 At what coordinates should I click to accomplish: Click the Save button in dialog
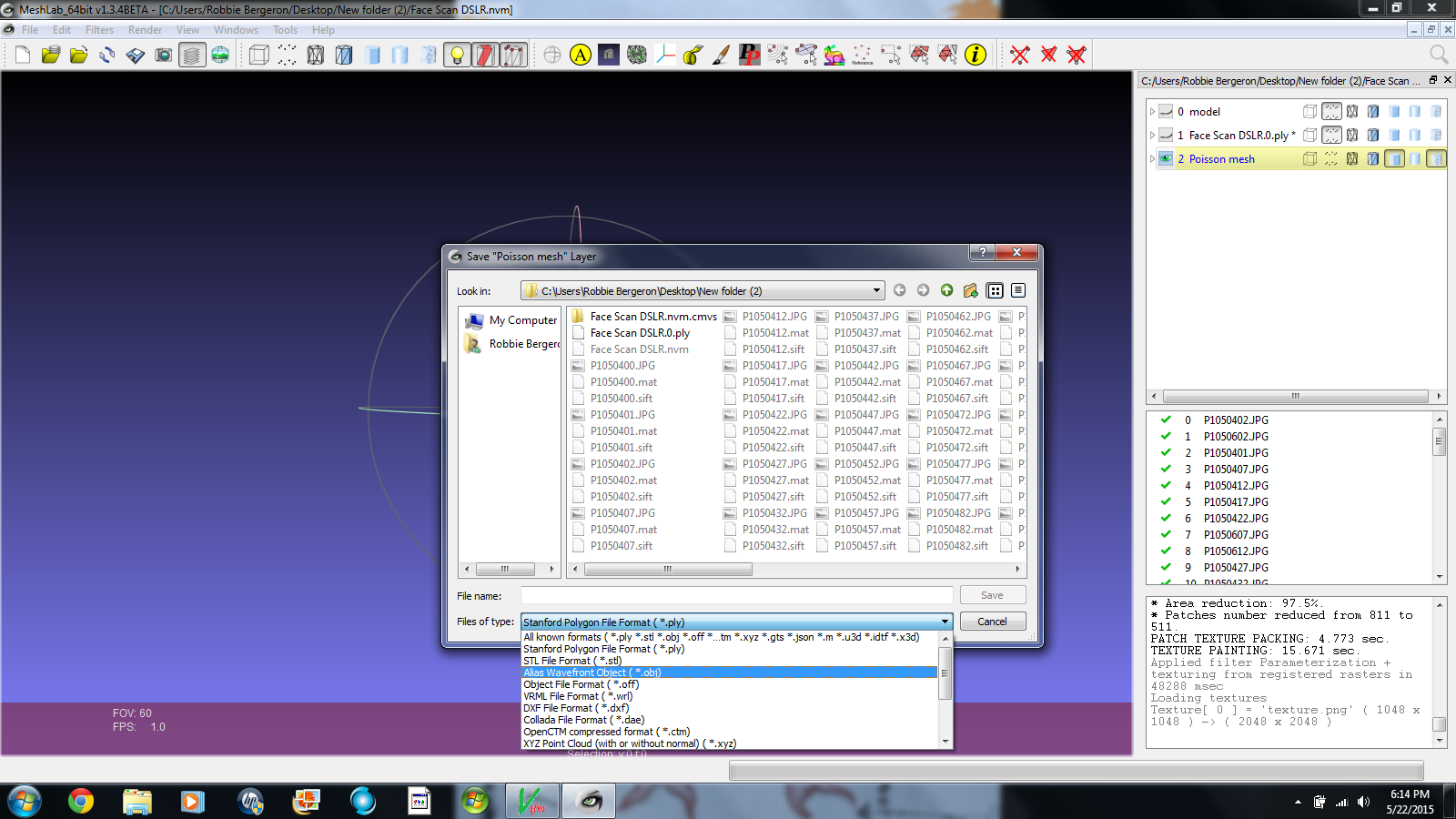(x=992, y=595)
